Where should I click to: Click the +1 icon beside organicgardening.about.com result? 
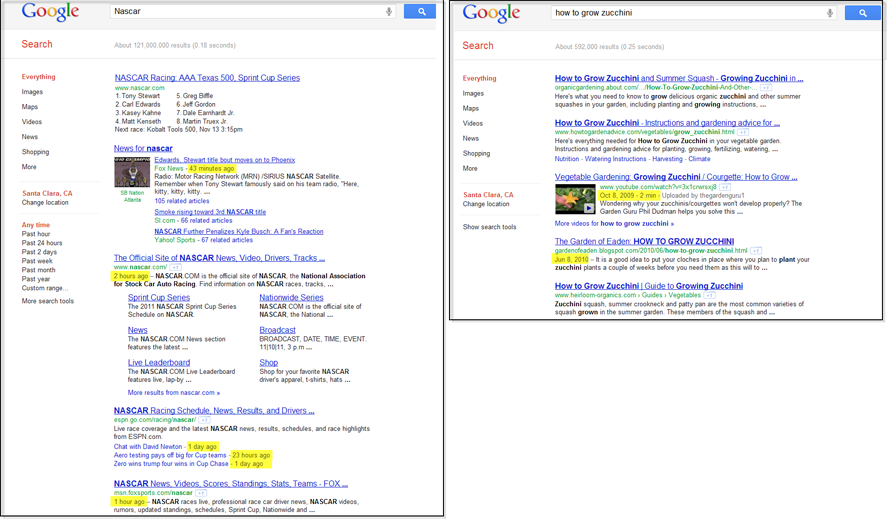pos(765,88)
